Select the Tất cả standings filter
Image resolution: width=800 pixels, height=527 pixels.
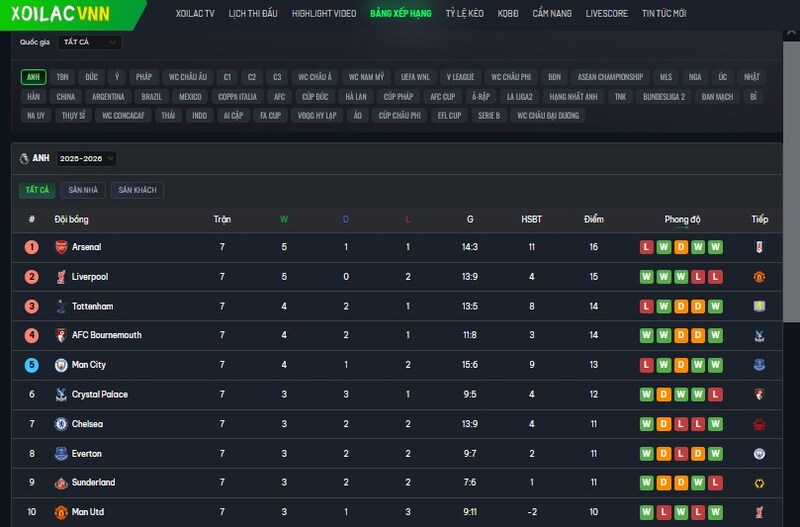[x=37, y=190]
